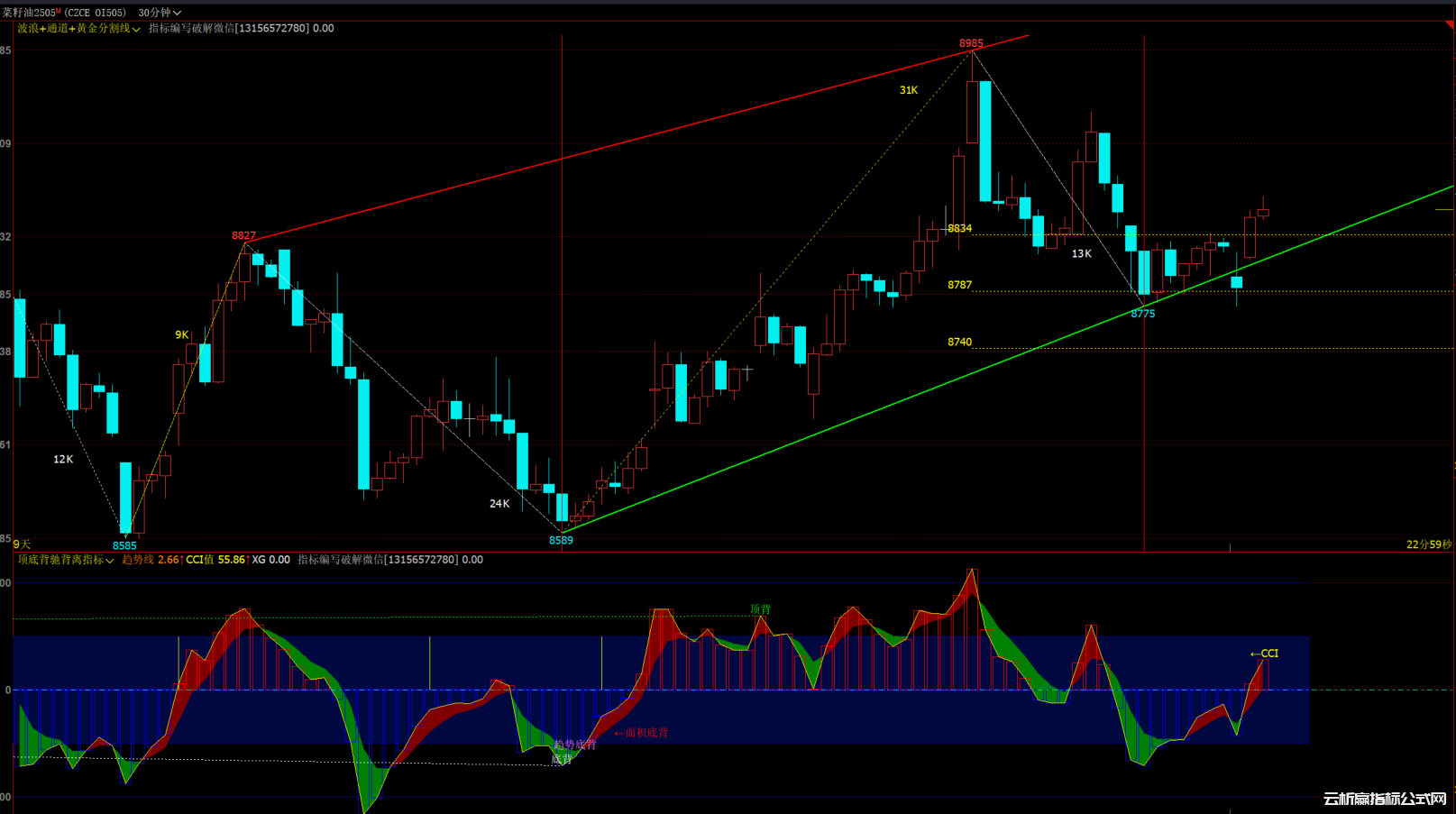Click the 菜籽油2505 contract title

[31, 13]
